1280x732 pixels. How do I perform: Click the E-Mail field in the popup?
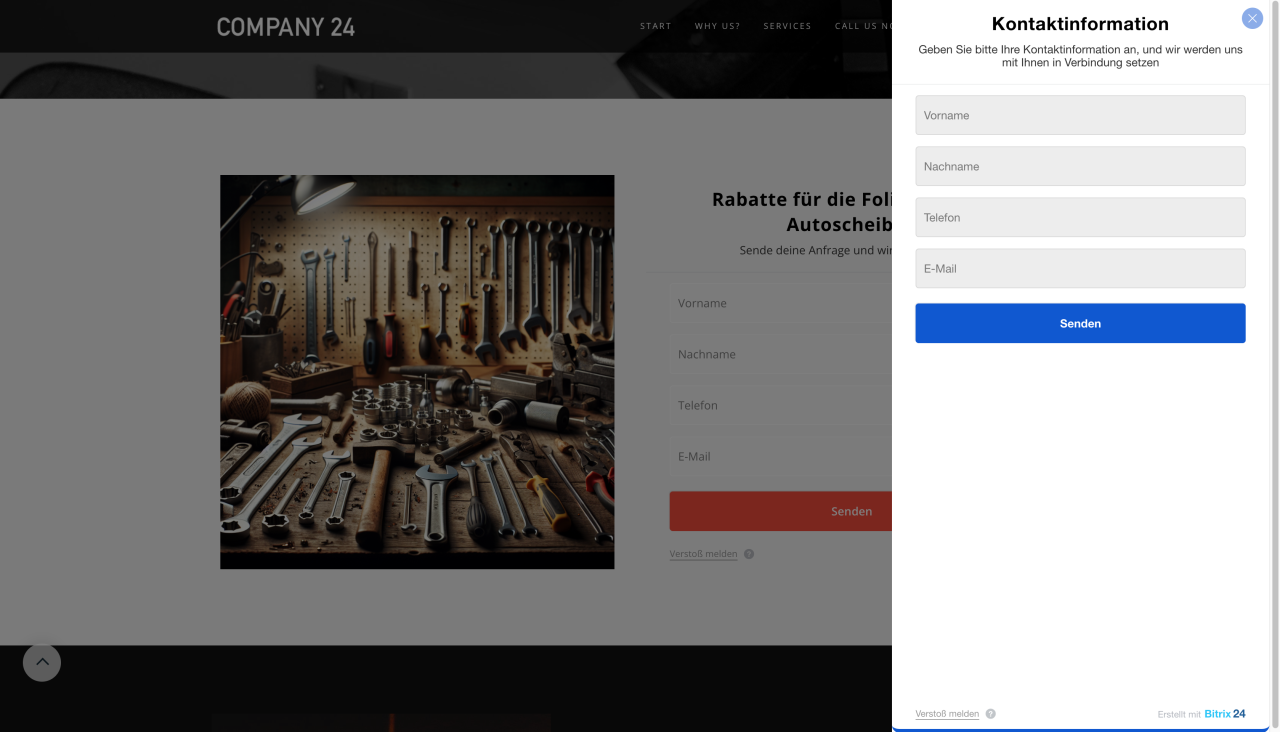tap(1080, 268)
